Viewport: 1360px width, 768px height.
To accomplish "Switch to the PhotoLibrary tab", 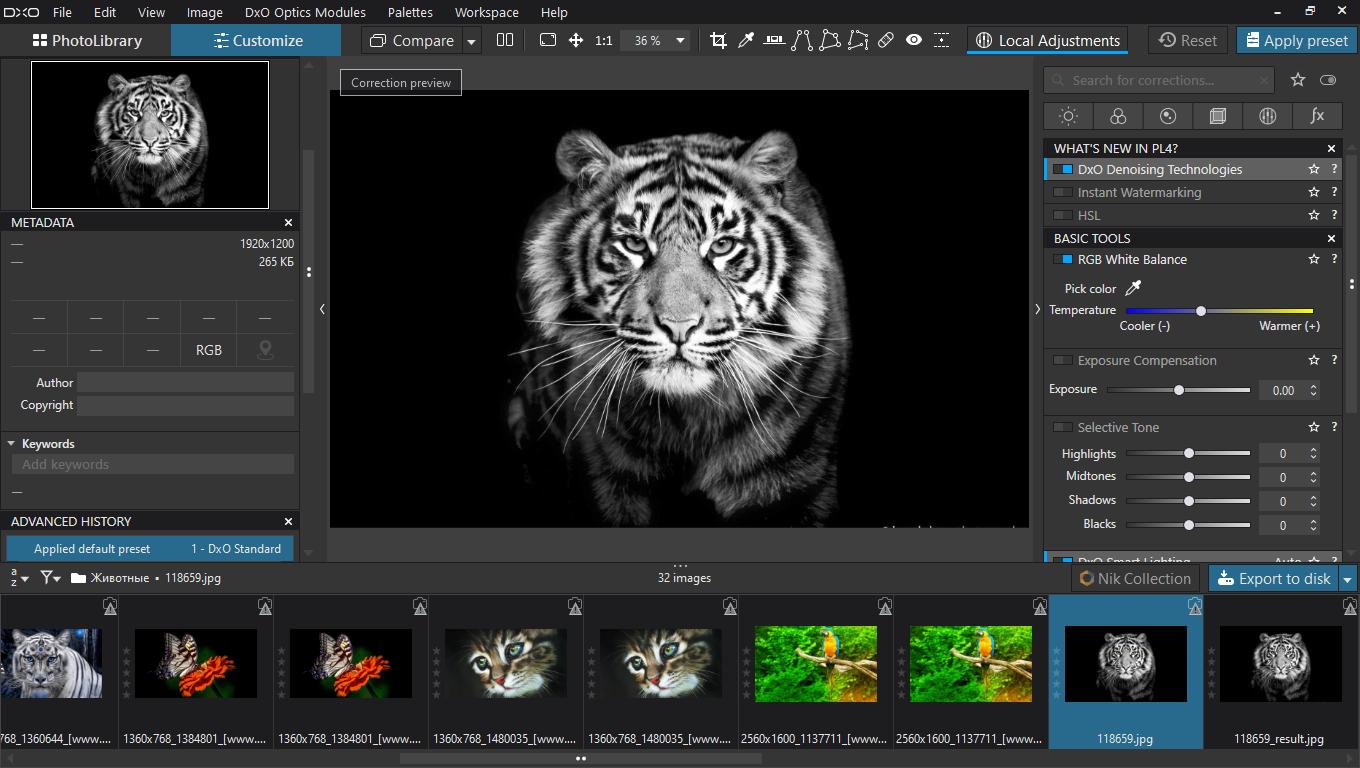I will click(x=86, y=41).
